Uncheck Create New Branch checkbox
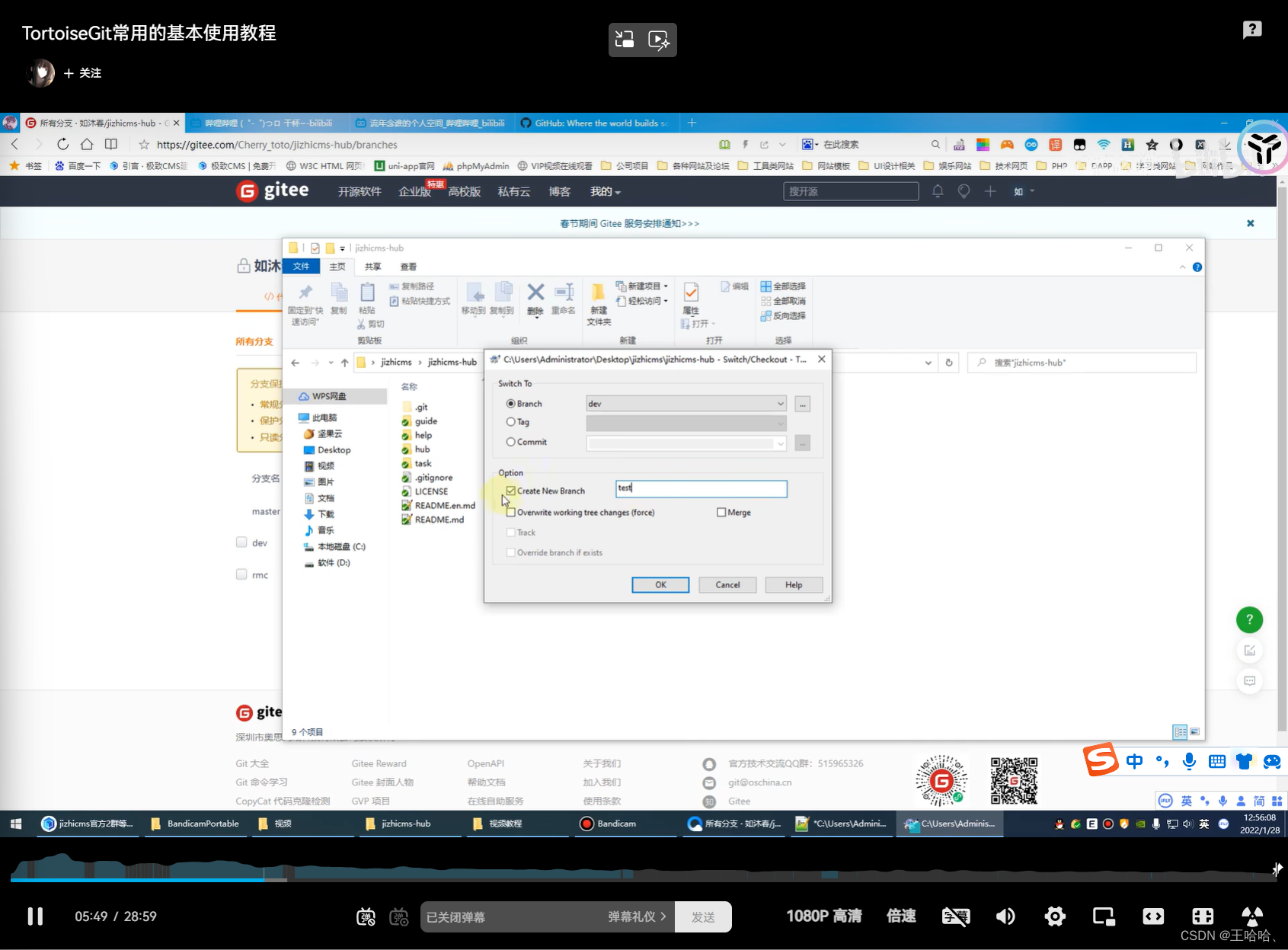Image resolution: width=1288 pixels, height=950 pixels. point(511,491)
